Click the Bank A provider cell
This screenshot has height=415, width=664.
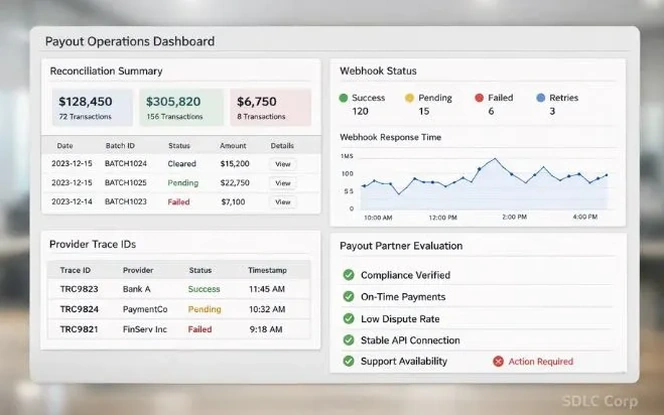pyautogui.click(x=136, y=289)
